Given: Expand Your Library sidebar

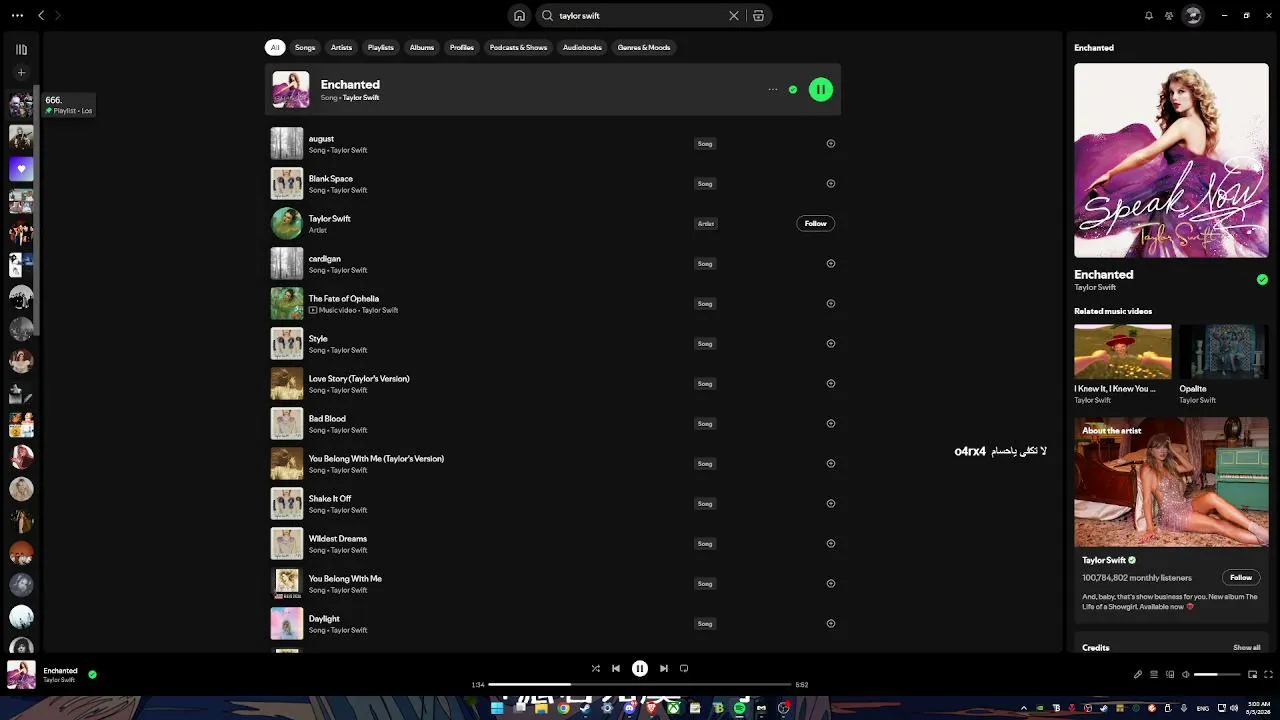Looking at the screenshot, I should [x=21, y=49].
